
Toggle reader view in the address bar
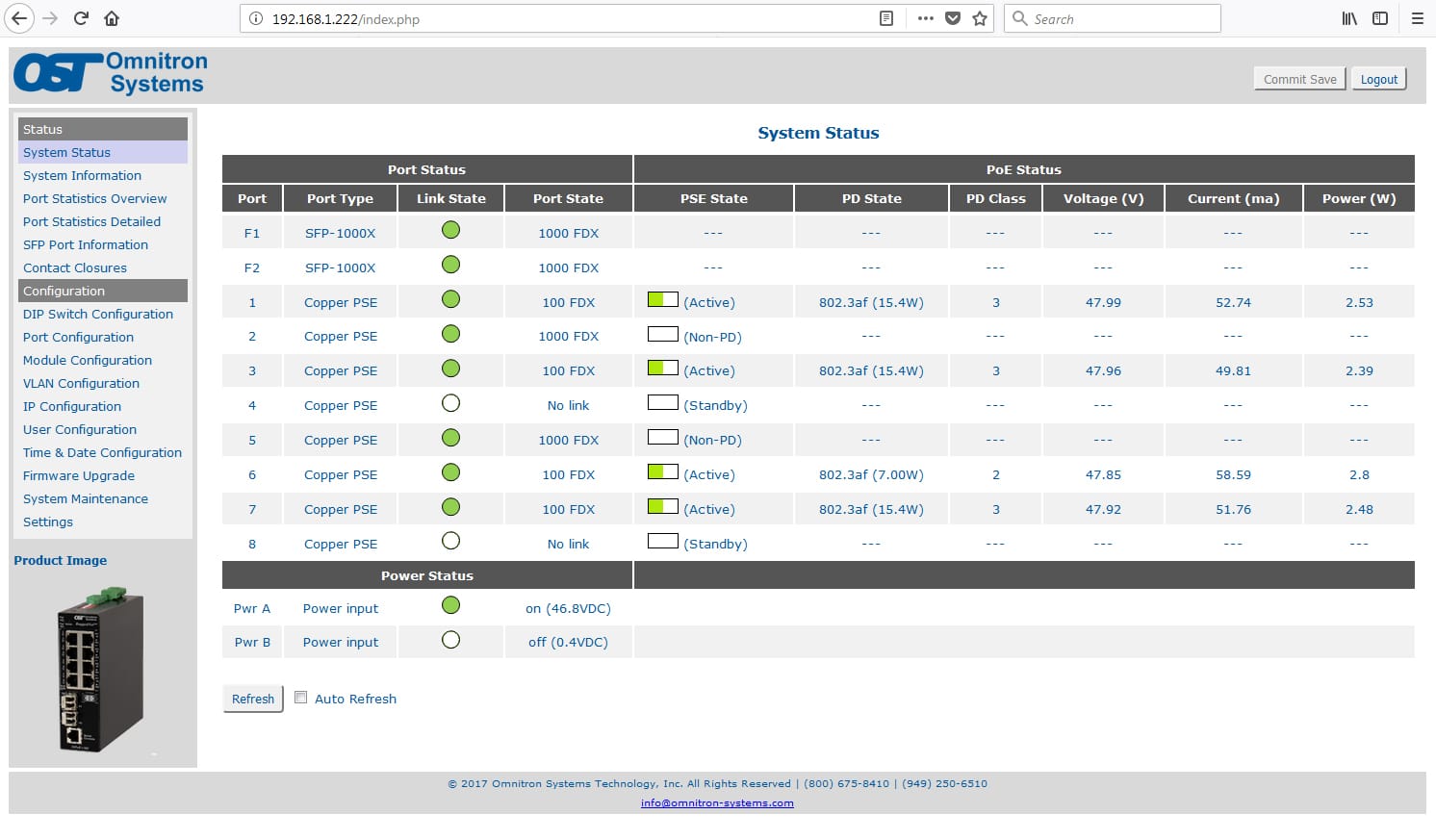coord(886,18)
